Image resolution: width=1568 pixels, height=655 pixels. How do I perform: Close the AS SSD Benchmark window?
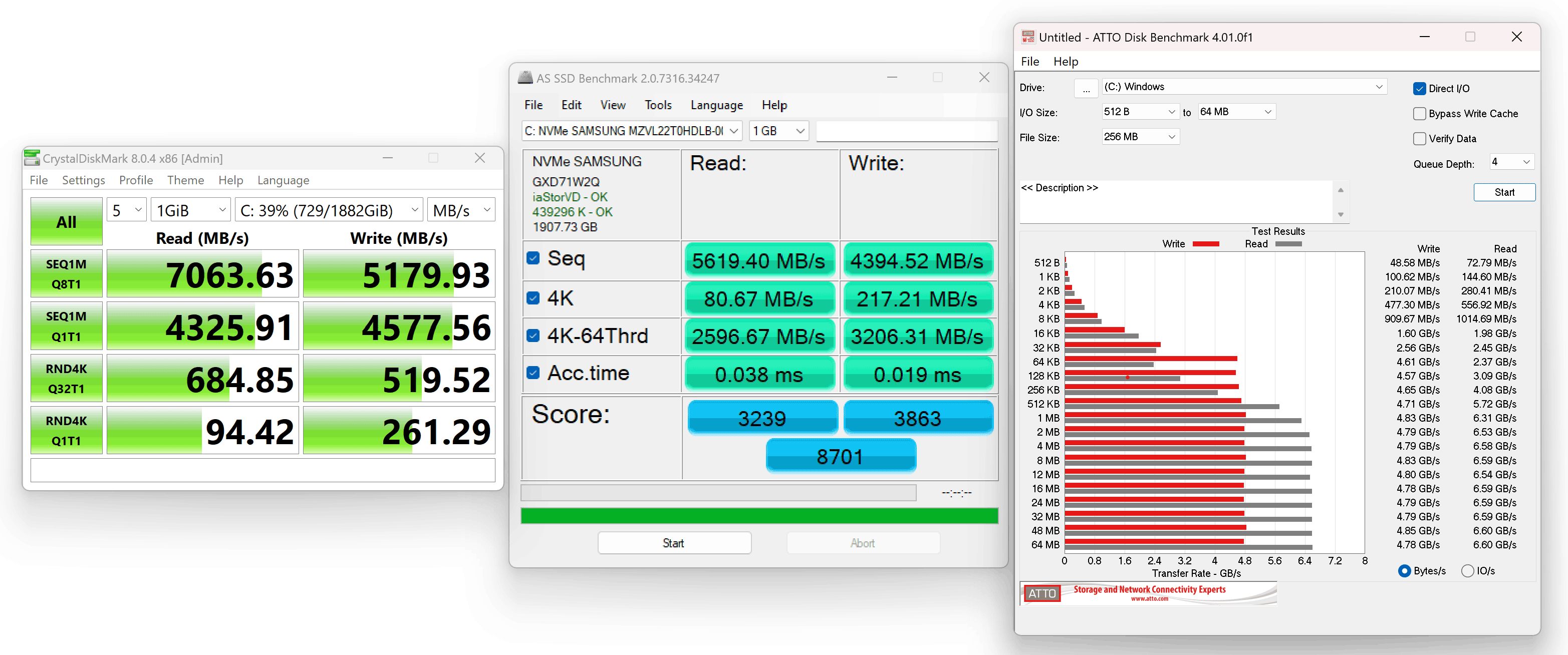tap(984, 77)
